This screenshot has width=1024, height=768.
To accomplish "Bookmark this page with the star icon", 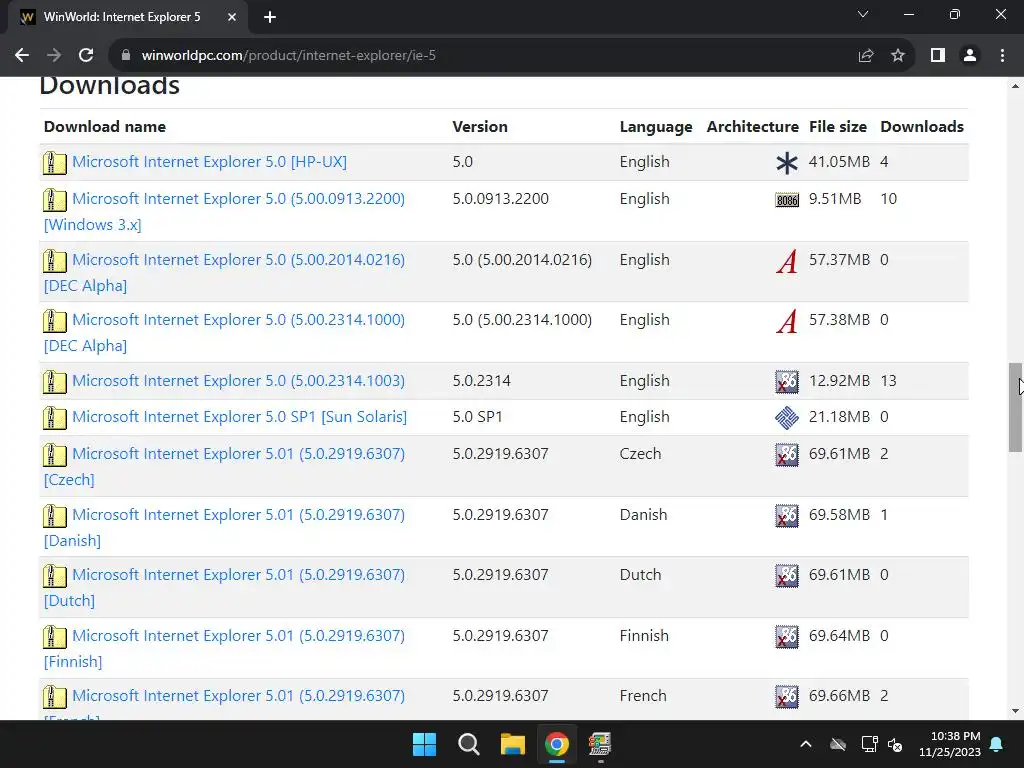I will tap(898, 56).
